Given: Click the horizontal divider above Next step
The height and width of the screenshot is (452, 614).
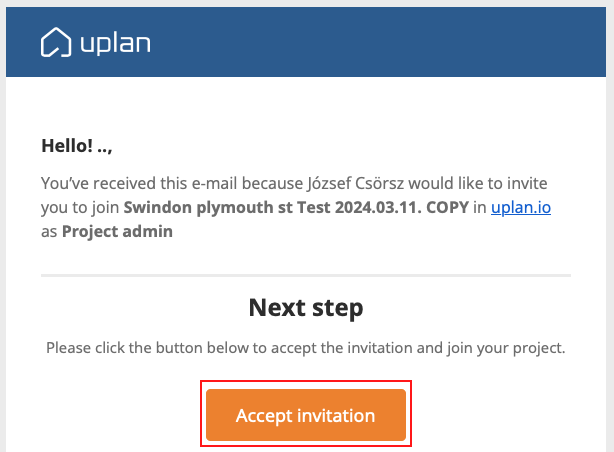Looking at the screenshot, I should (306, 276).
